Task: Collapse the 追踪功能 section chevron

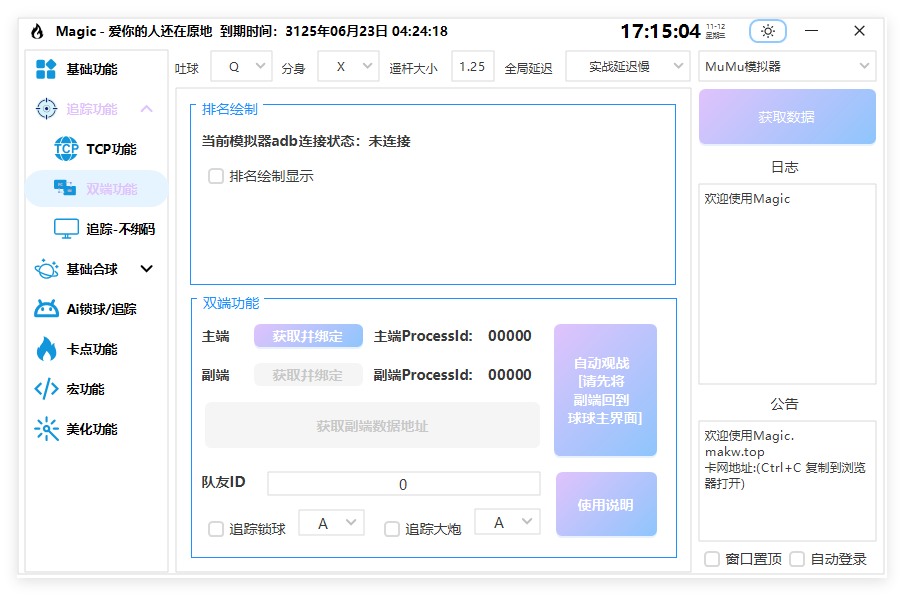Action: (x=148, y=108)
